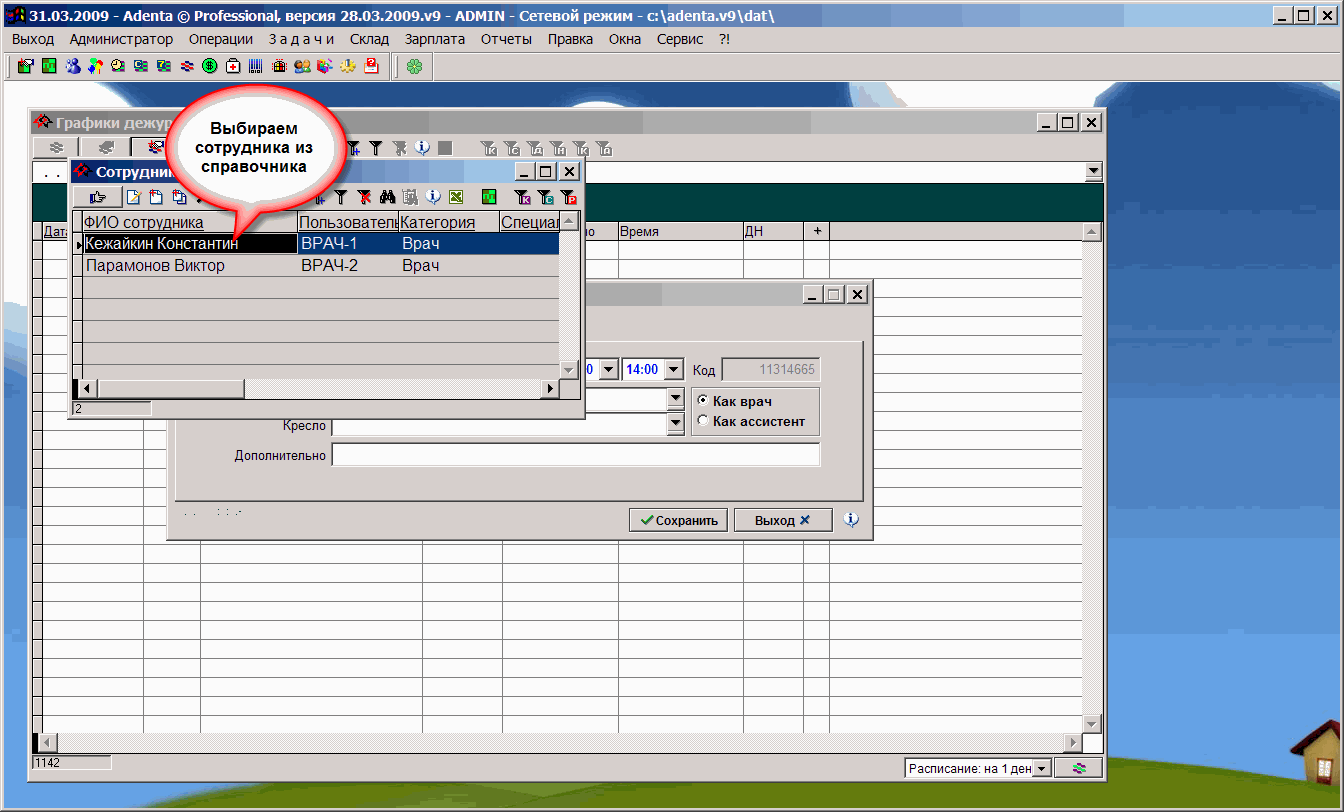The width and height of the screenshot is (1344, 812).
Task: Select the 'Как ассистент' radio option
Action: click(x=703, y=421)
